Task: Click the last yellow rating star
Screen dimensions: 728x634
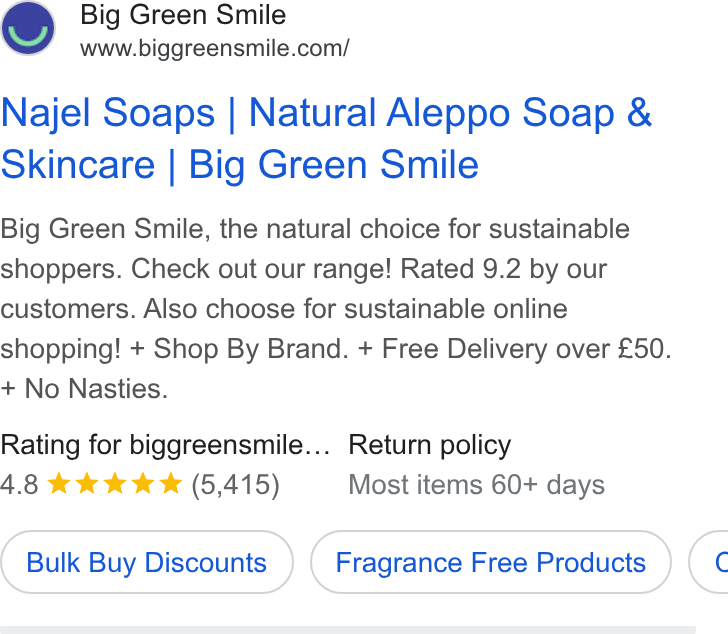Action: click(171, 483)
